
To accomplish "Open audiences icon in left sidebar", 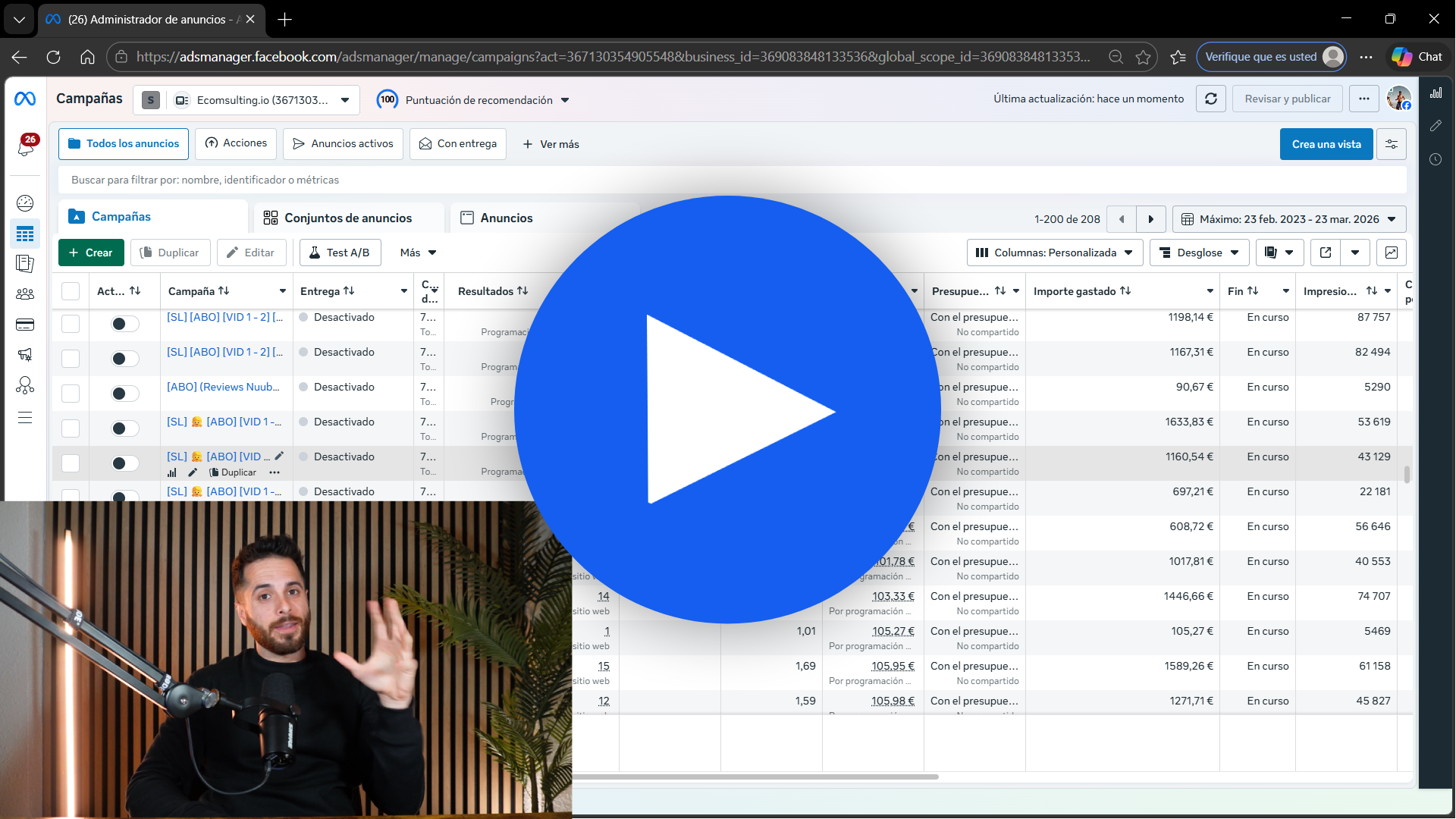I will [x=25, y=294].
